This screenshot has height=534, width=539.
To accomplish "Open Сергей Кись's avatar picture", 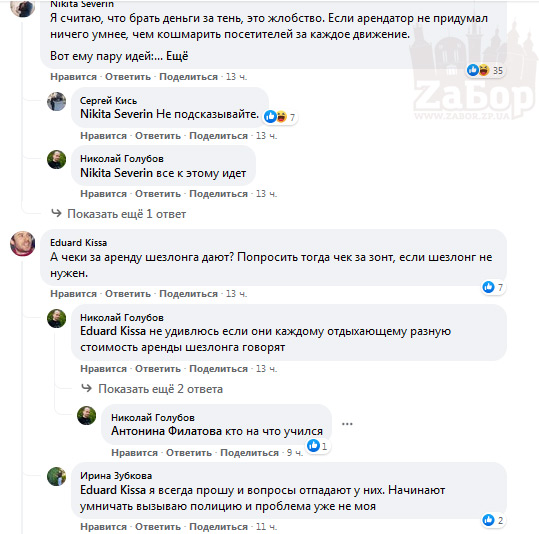I will (56, 101).
